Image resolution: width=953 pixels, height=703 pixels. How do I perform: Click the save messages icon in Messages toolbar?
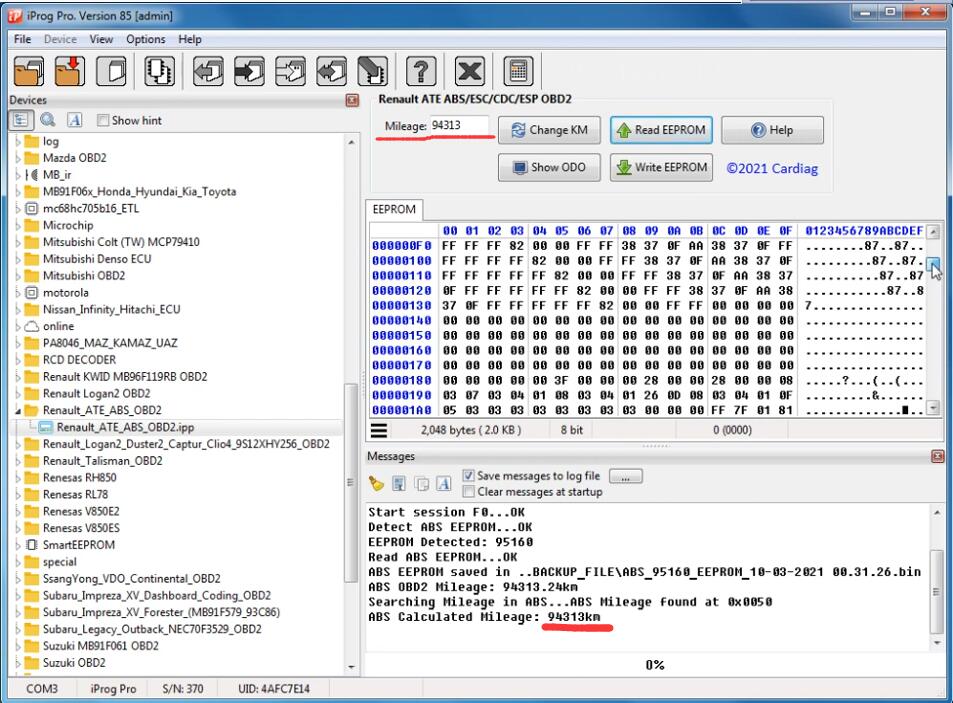pos(399,484)
